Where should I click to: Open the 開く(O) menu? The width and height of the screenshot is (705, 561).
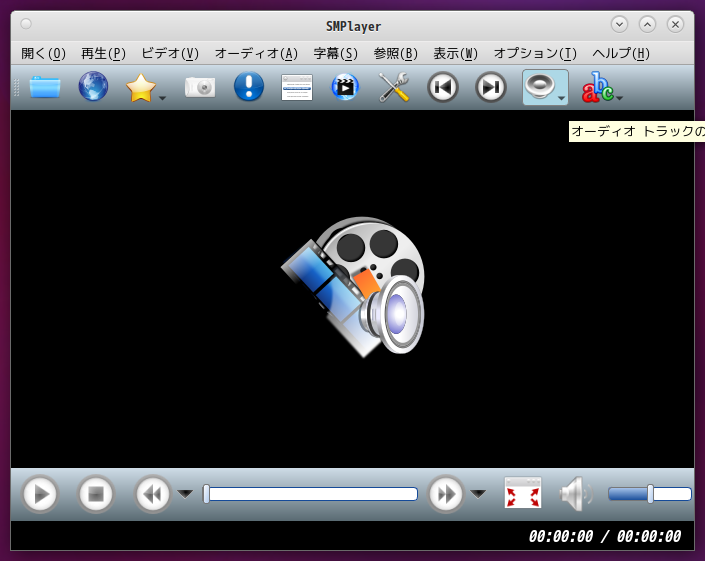click(43, 53)
